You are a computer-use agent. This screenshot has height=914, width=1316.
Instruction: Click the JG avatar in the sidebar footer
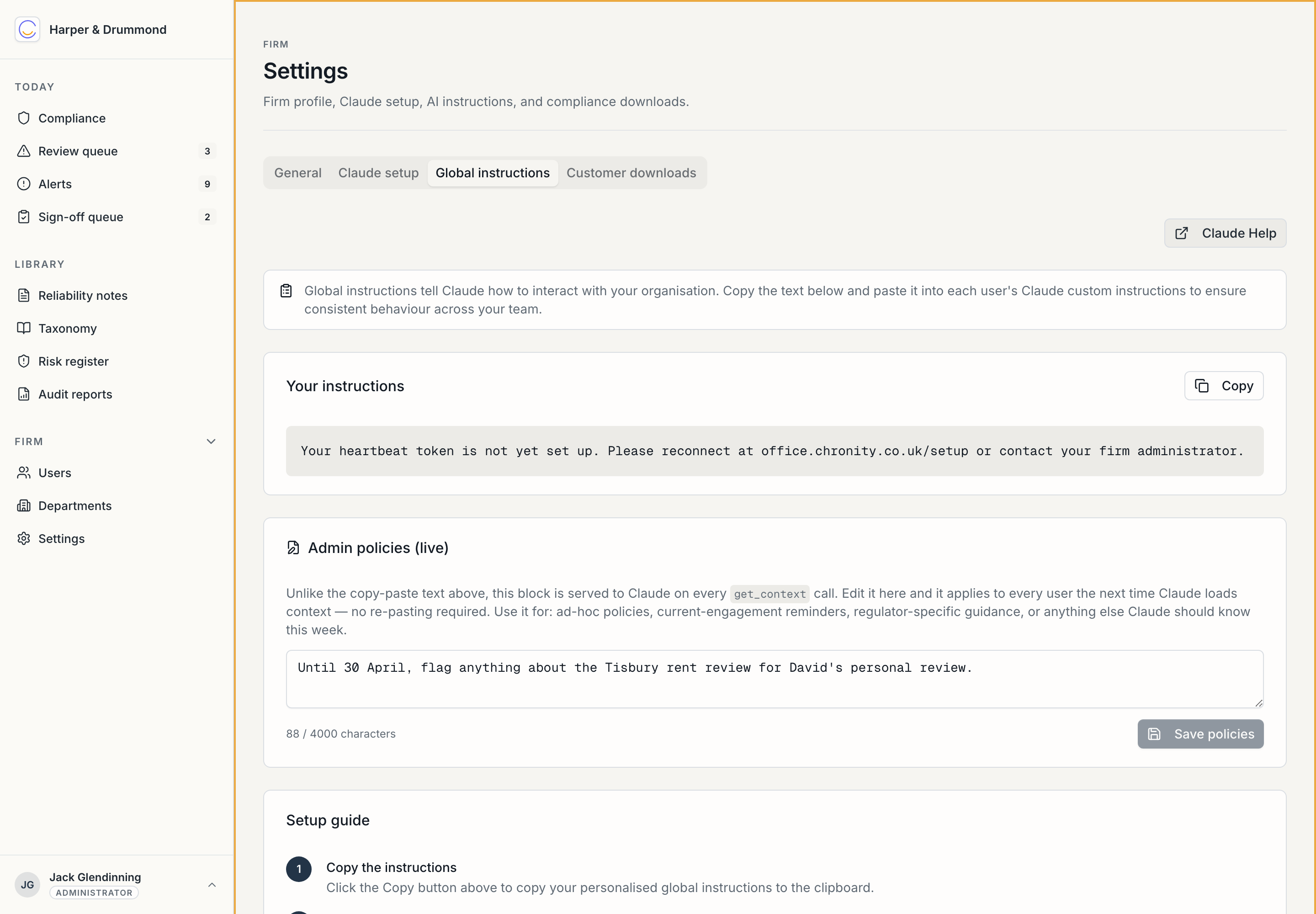[27, 885]
